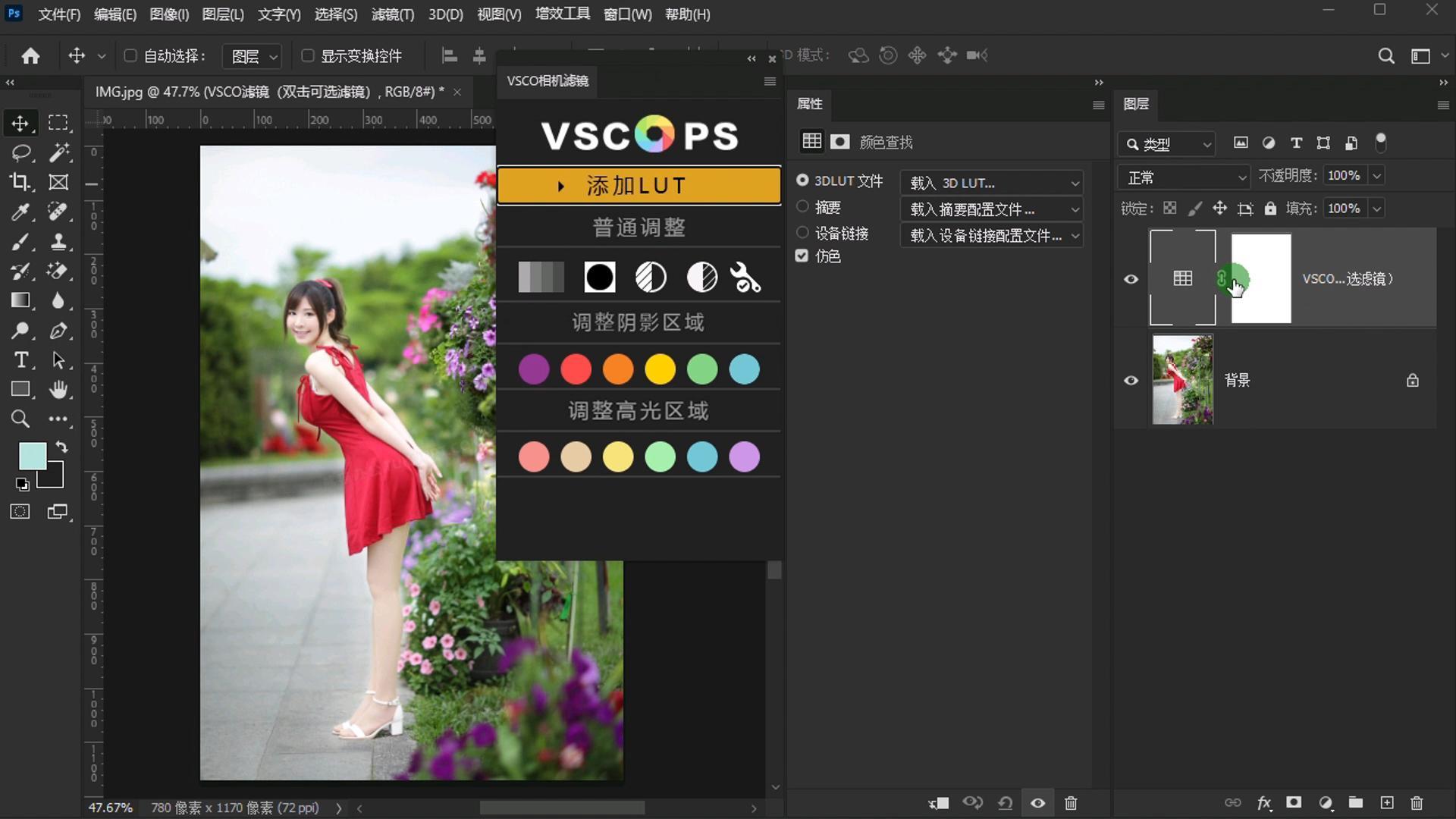Select the Pen tool
Viewport: 1456px width, 819px height.
tap(58, 331)
